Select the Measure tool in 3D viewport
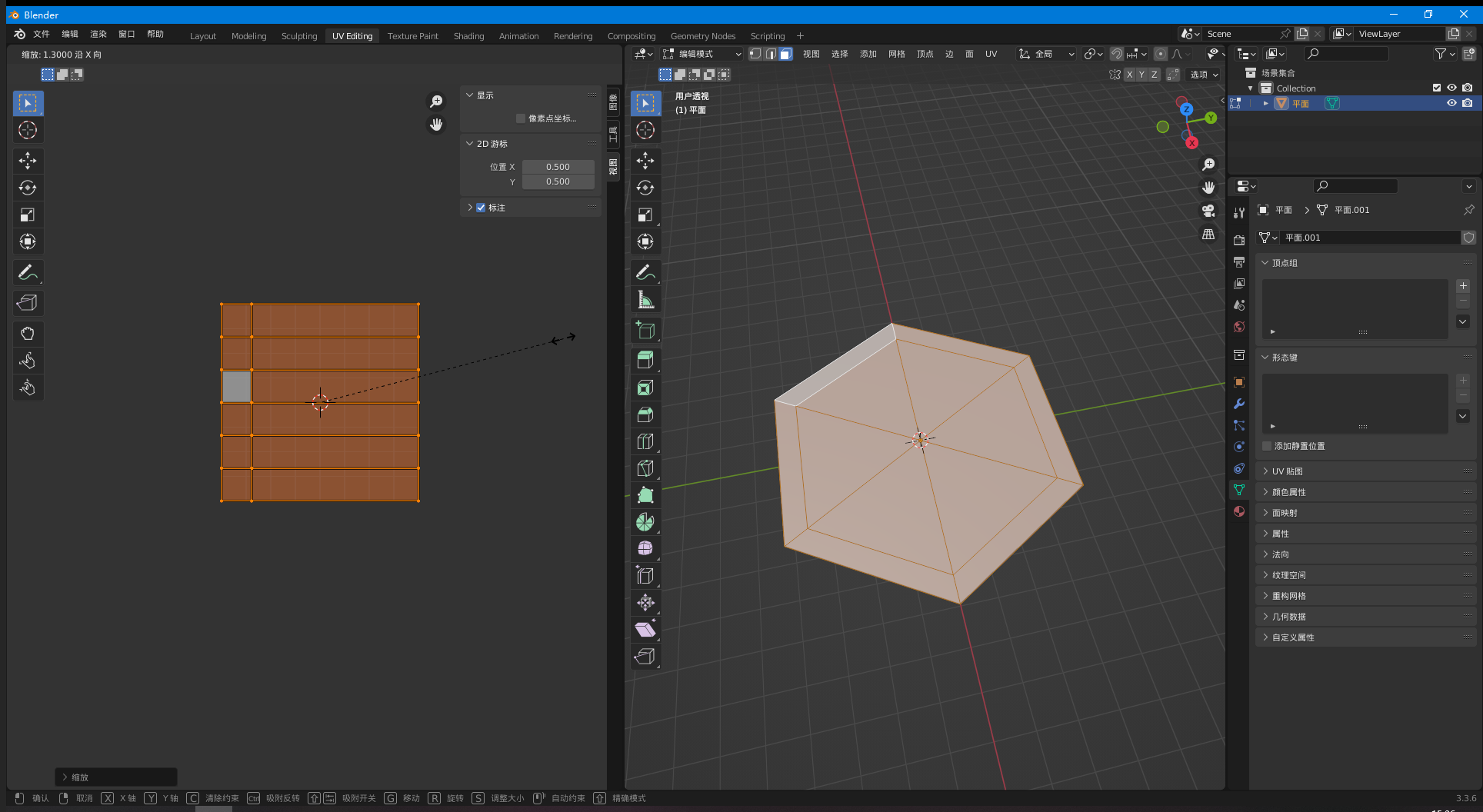 coord(645,300)
